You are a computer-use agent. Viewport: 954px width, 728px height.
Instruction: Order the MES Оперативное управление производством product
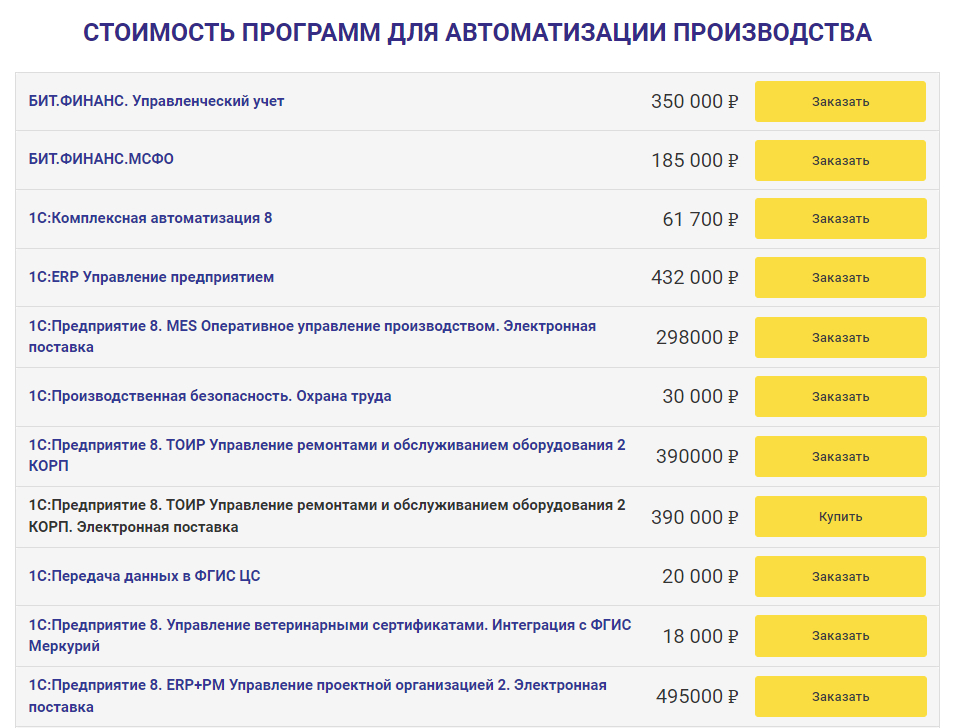[x=840, y=338]
